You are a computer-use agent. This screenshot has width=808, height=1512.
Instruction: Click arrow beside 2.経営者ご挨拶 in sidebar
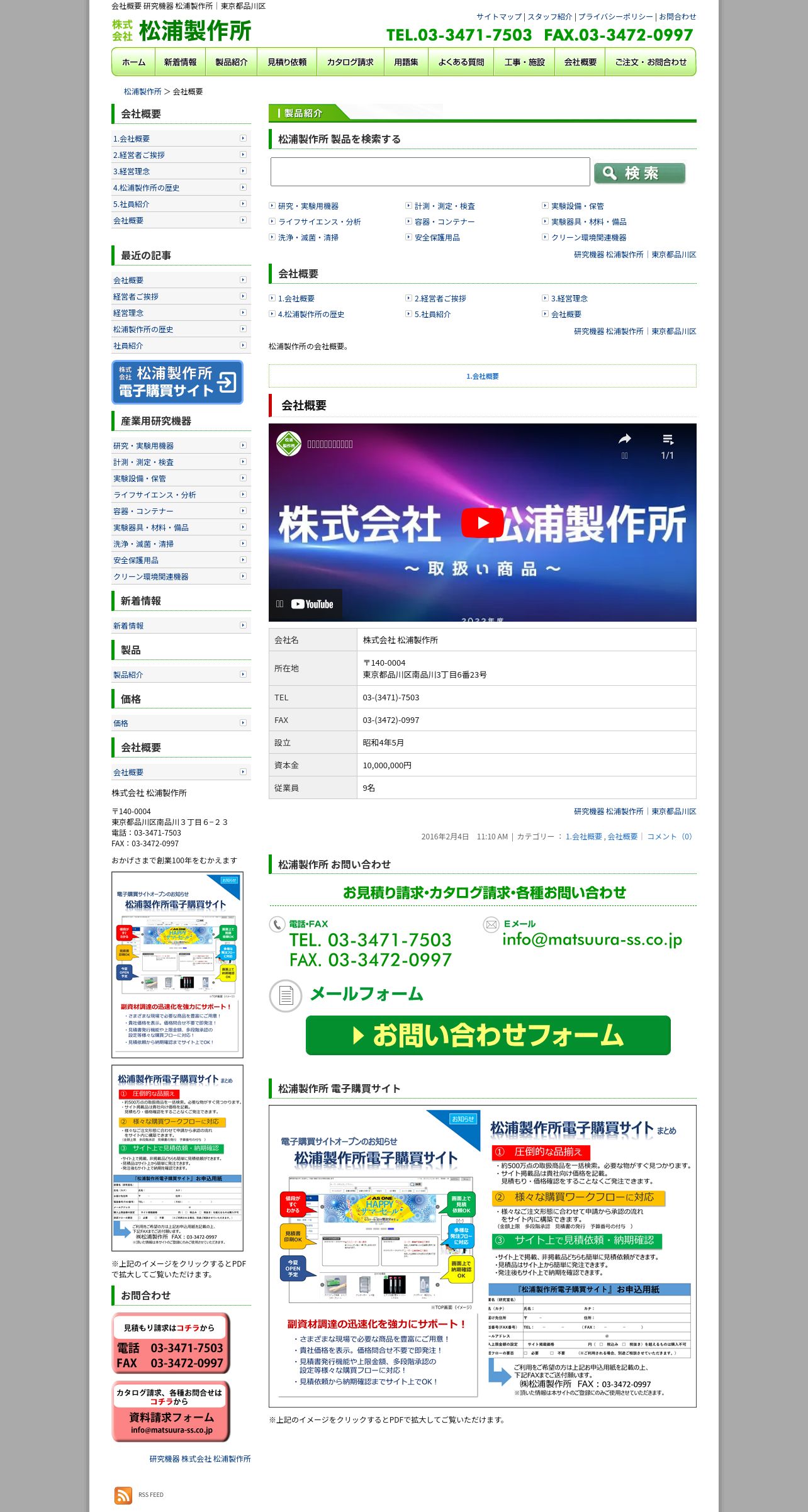coord(243,154)
